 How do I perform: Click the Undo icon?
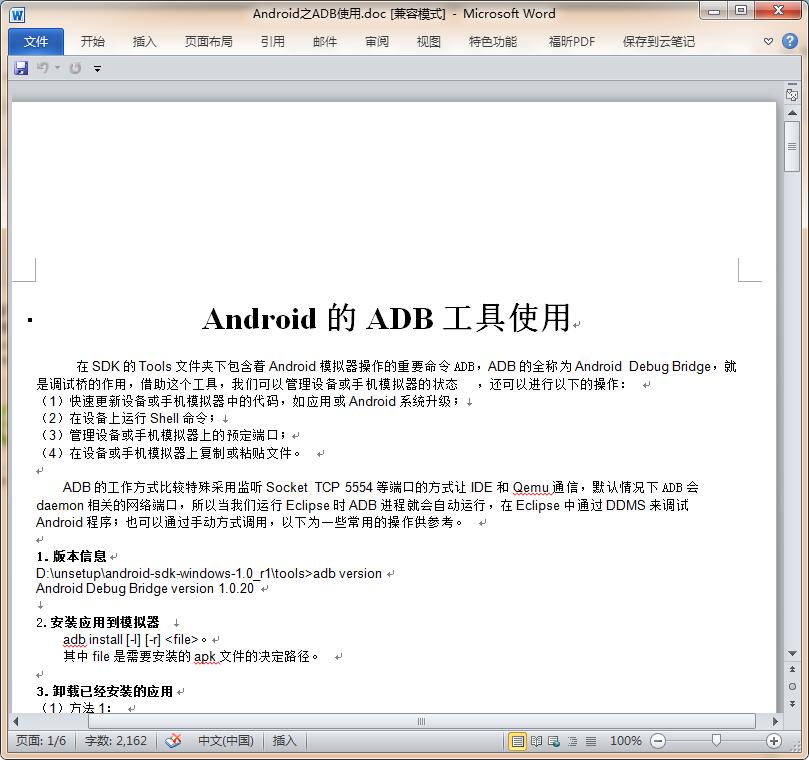pyautogui.click(x=44, y=67)
